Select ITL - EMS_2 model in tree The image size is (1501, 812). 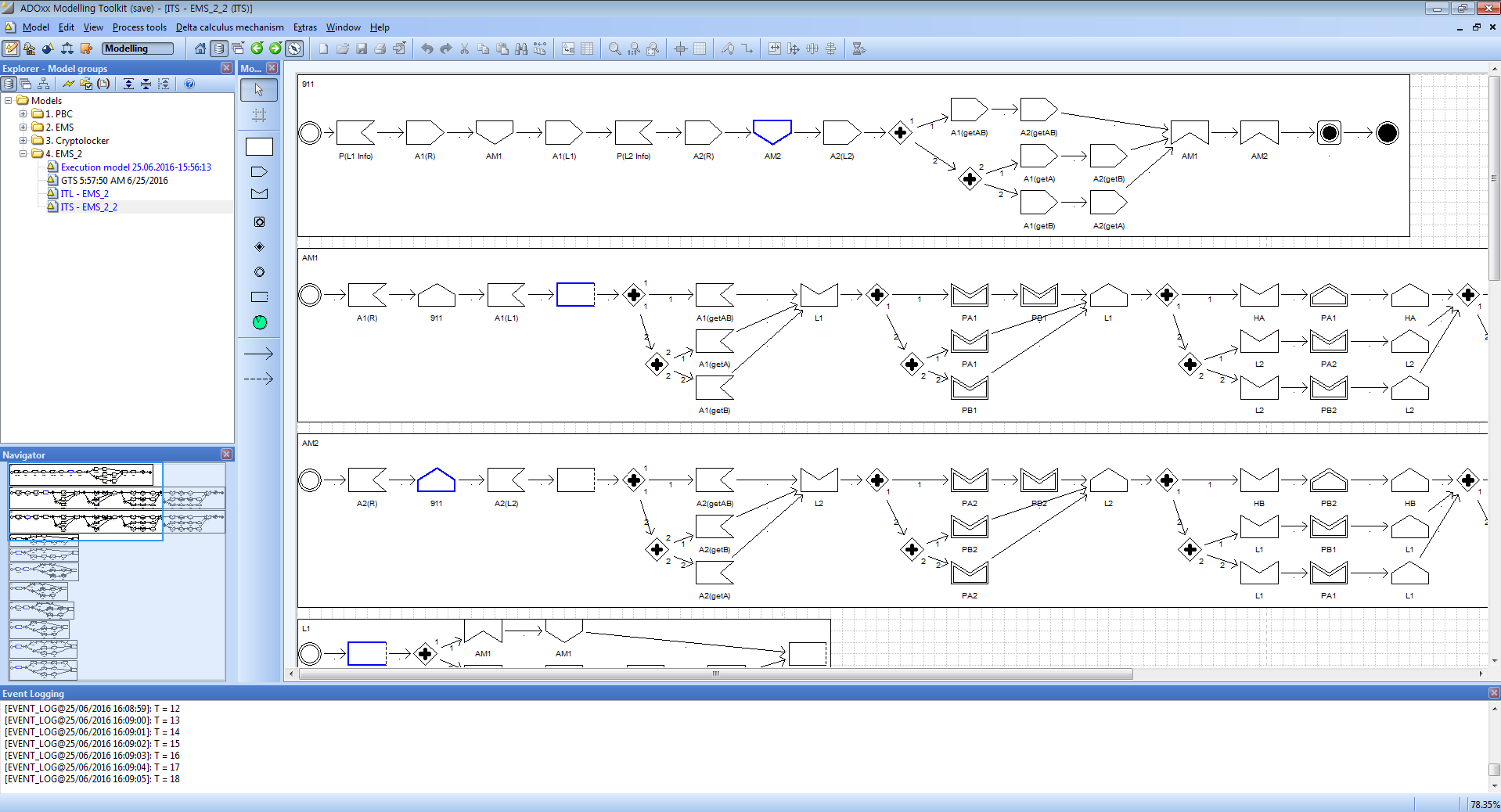point(85,194)
